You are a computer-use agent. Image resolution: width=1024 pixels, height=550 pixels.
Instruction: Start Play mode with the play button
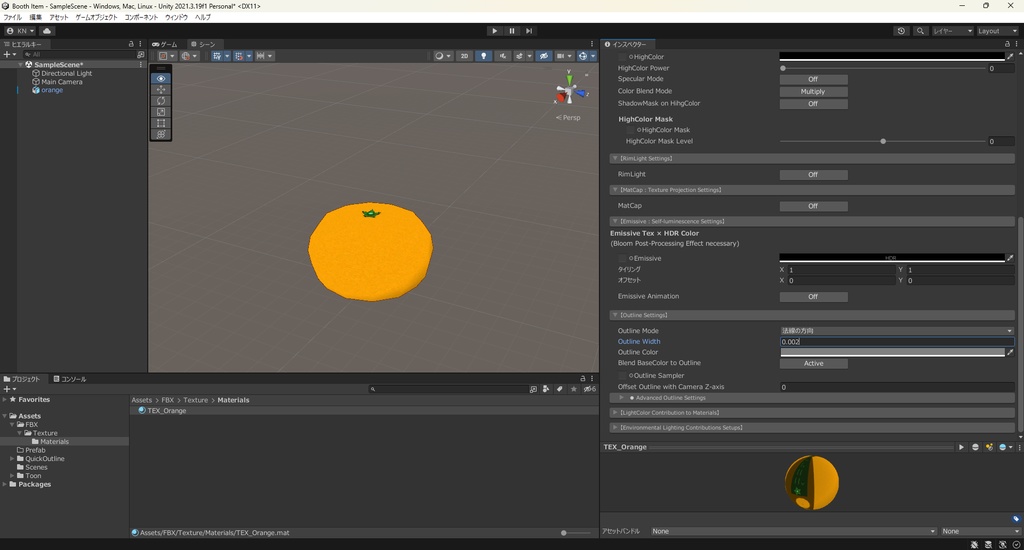coord(494,31)
